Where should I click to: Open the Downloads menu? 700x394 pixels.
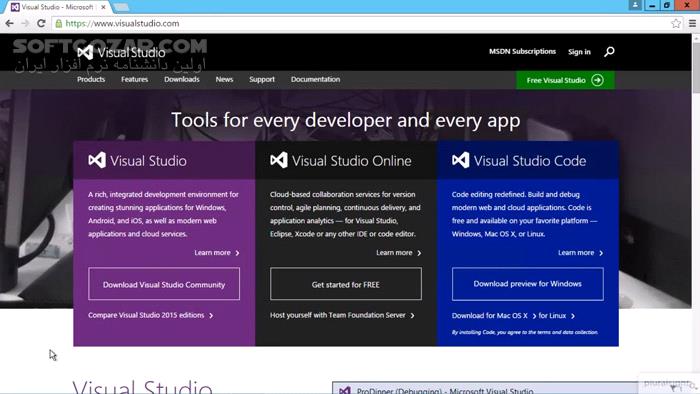[182, 79]
